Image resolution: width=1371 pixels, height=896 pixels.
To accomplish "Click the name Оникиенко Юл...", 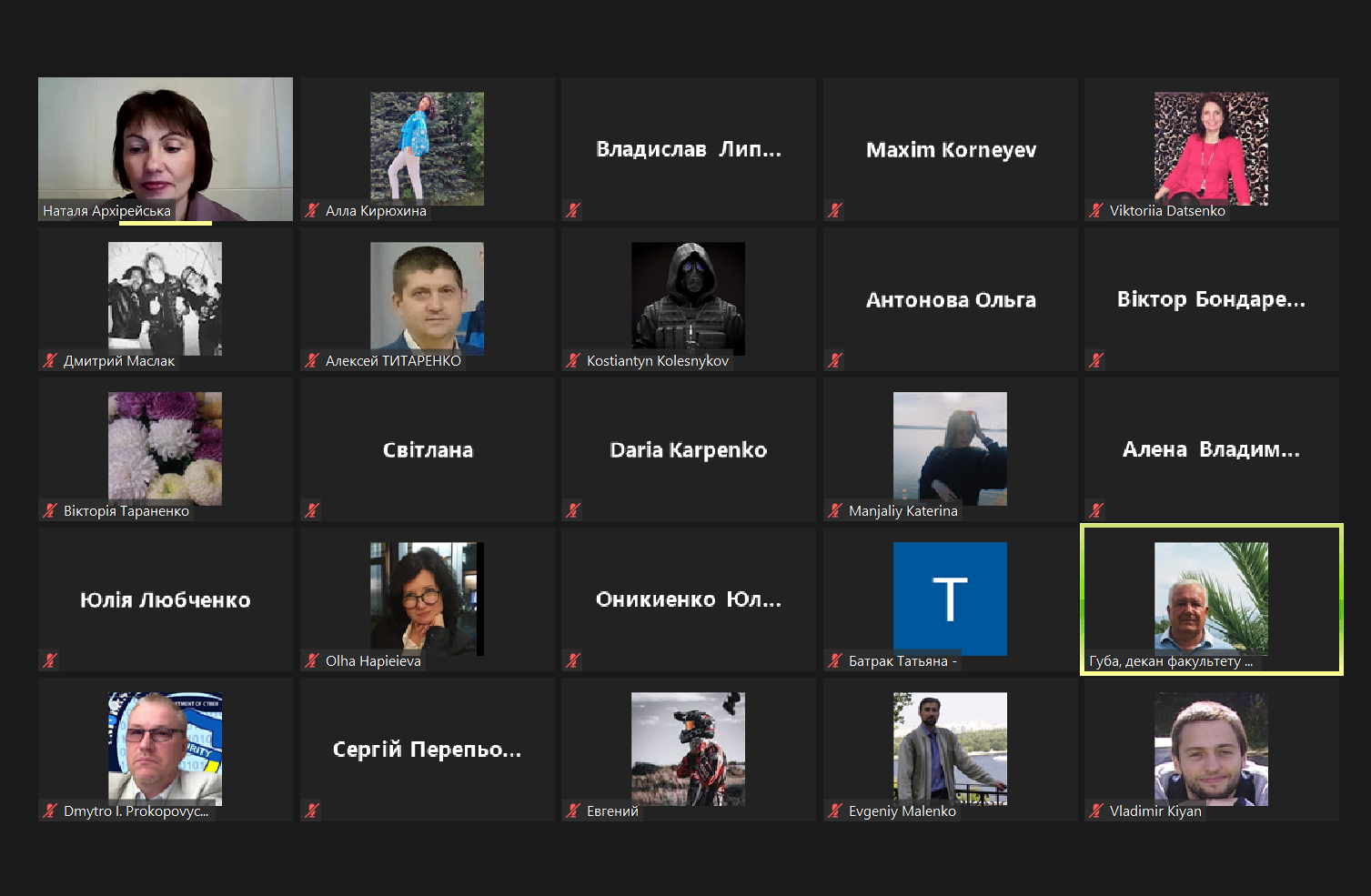I will point(688,599).
